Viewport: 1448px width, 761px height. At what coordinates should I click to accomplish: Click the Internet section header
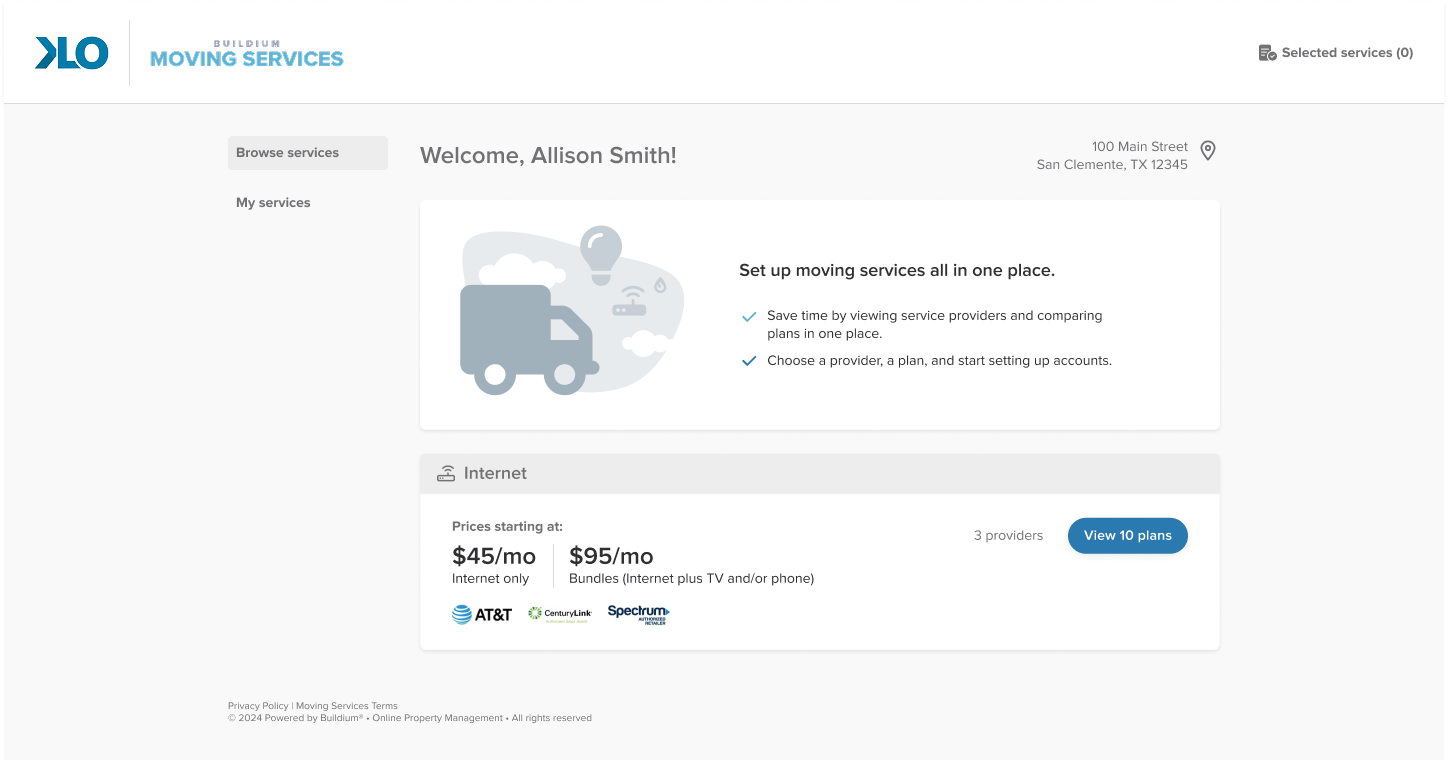point(495,474)
